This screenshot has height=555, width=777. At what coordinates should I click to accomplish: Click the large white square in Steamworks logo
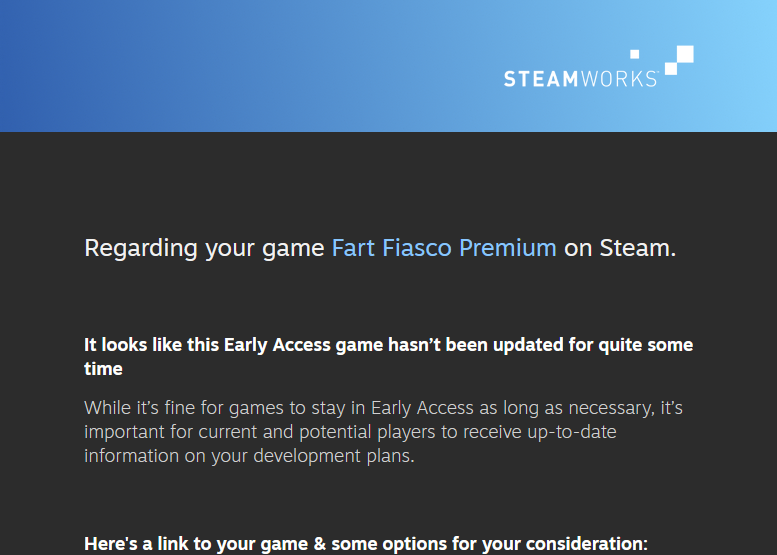[x=685, y=54]
